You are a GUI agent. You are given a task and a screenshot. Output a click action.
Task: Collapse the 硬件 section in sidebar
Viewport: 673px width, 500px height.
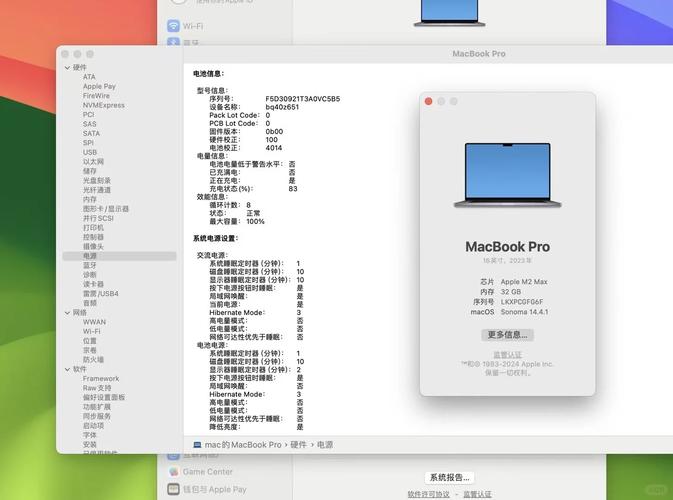coord(67,67)
